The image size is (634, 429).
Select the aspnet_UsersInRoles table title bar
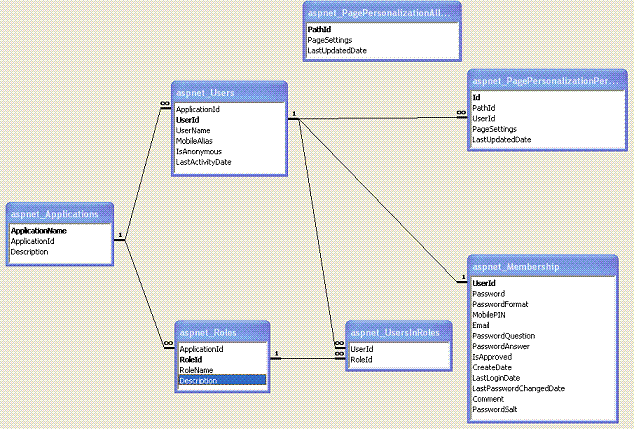point(399,332)
